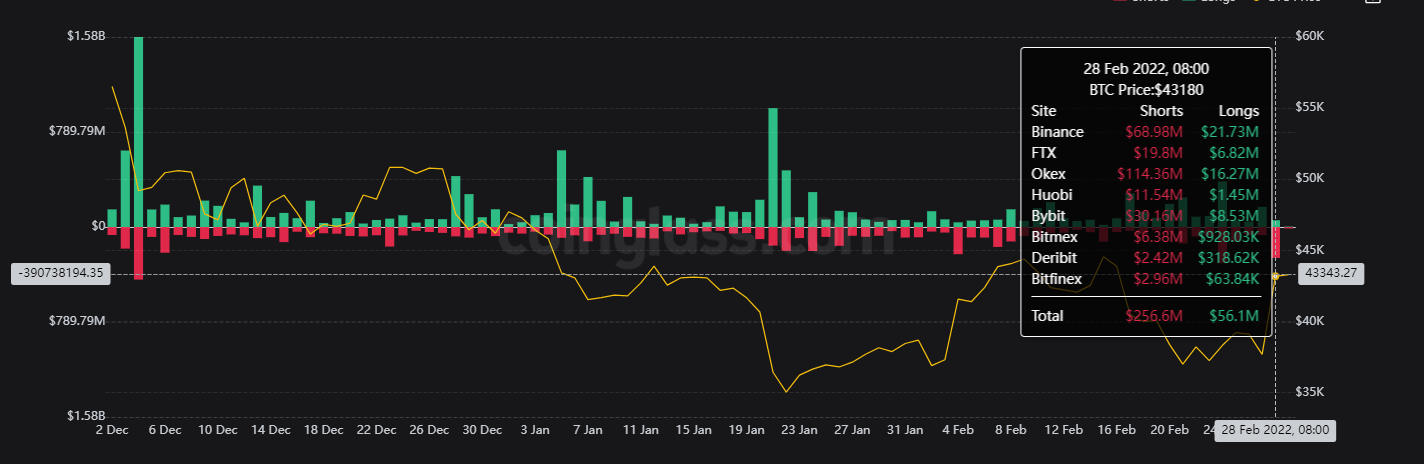This screenshot has height=464, width=1424.
Task: Click the Site column header in tooltip
Action: (1043, 111)
